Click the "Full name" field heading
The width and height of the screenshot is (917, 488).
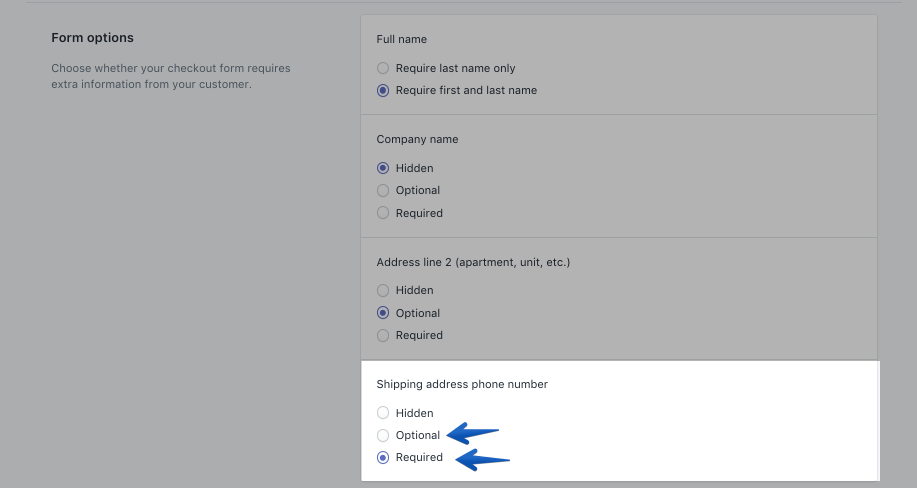pos(402,39)
